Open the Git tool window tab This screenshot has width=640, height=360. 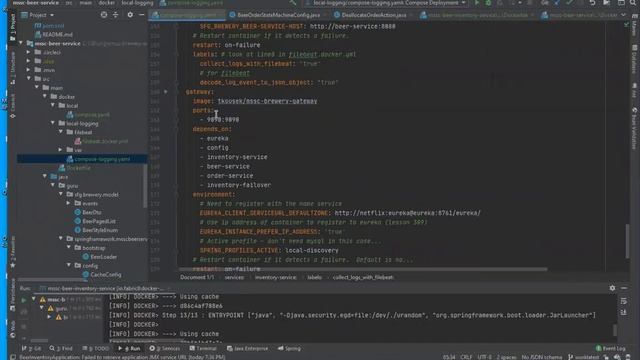point(32,349)
